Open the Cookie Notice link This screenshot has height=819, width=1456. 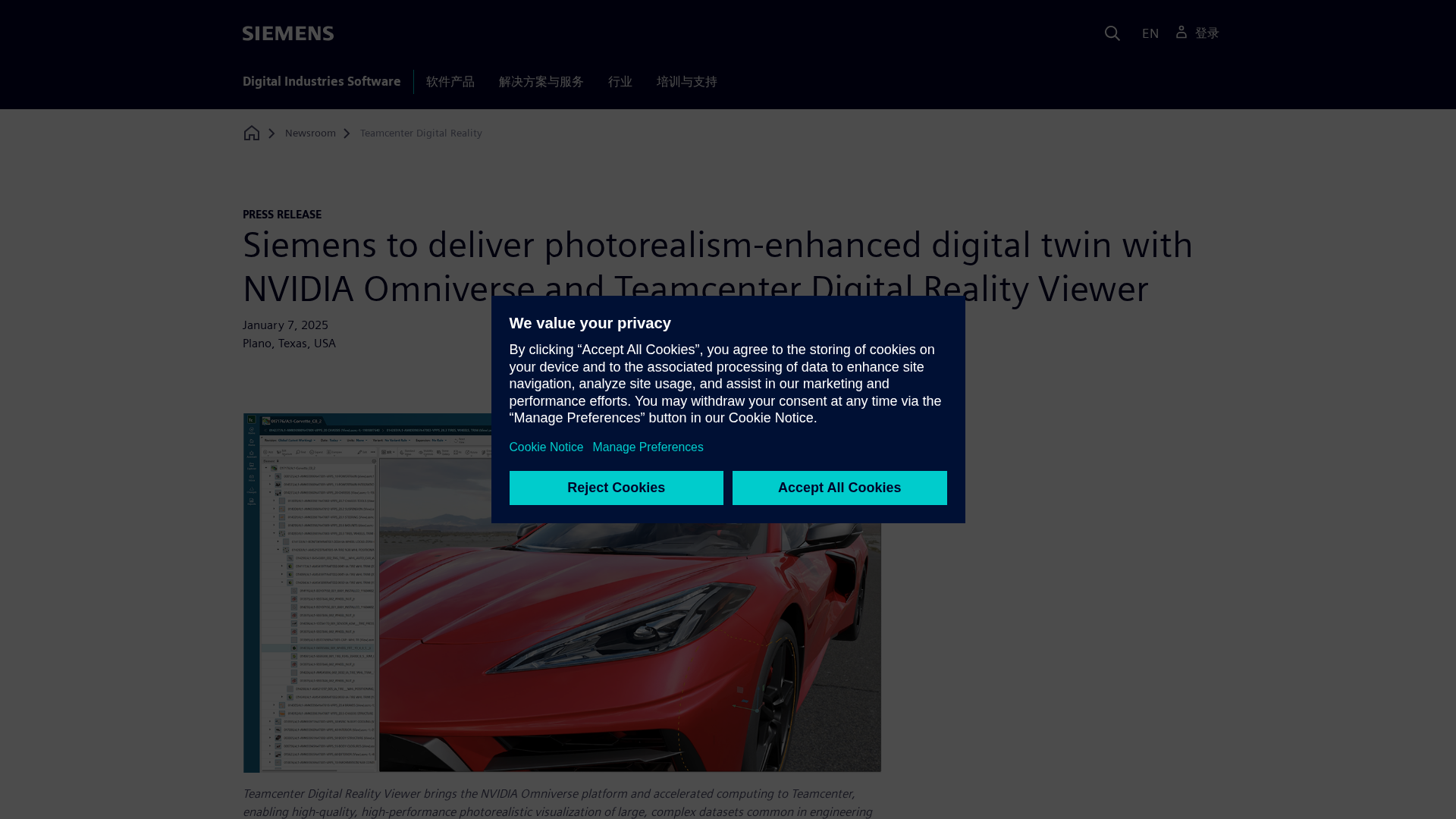(x=546, y=447)
